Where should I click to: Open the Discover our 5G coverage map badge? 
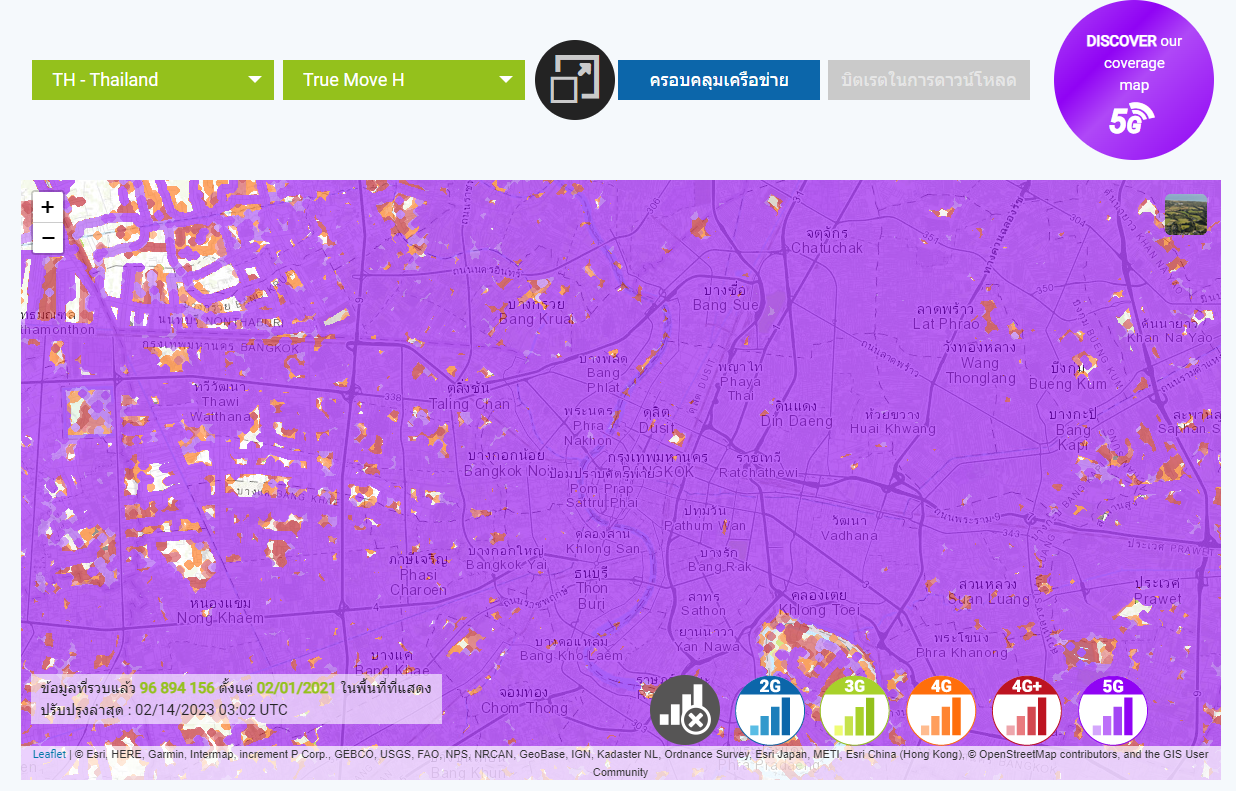[x=1134, y=80]
